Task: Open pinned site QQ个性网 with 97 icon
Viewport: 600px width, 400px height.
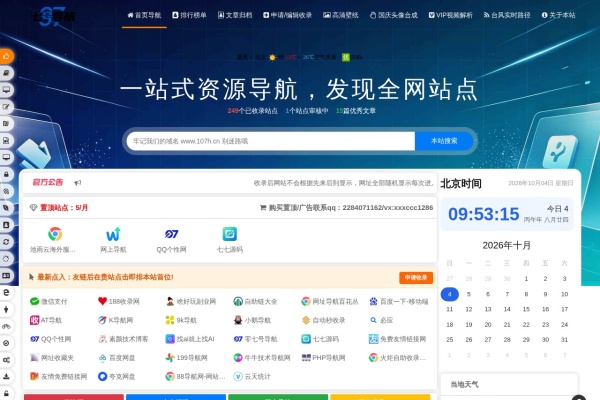Action: (x=171, y=240)
